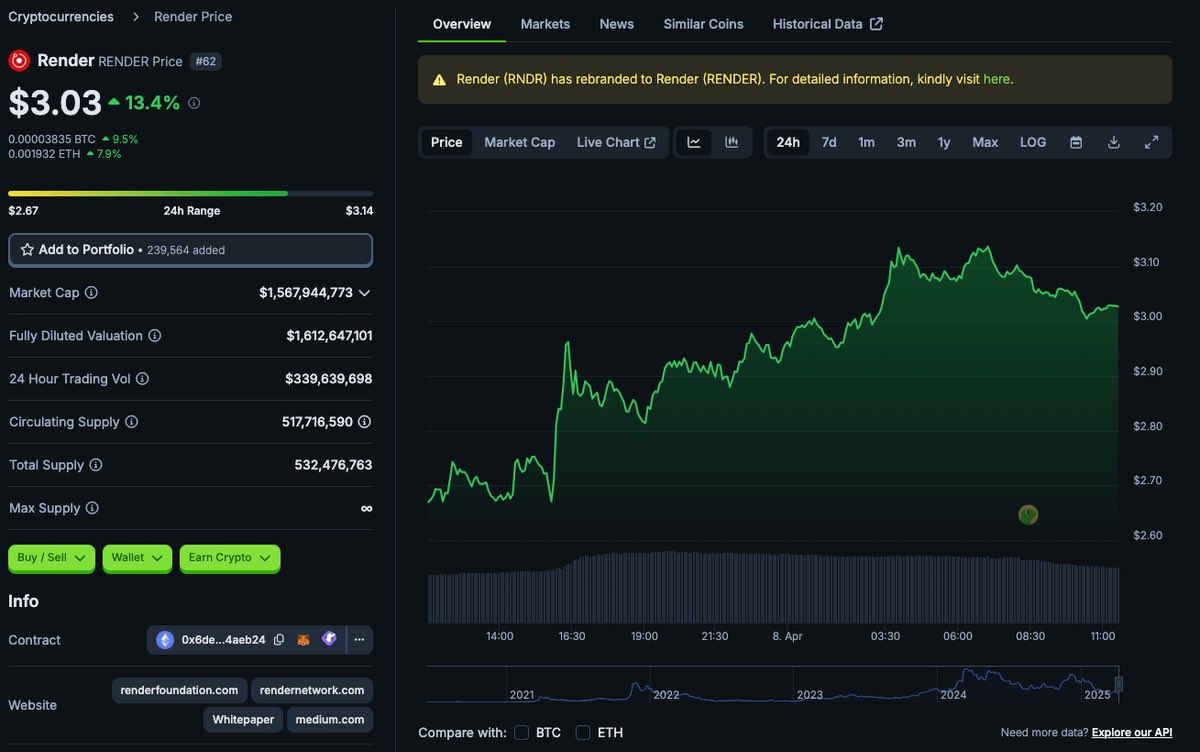Open the Historical Data tab
The height and width of the screenshot is (752, 1200).
(x=828, y=24)
